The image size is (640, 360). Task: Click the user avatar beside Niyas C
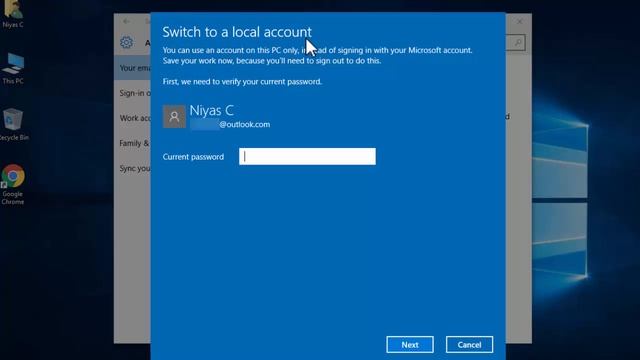coord(174,116)
